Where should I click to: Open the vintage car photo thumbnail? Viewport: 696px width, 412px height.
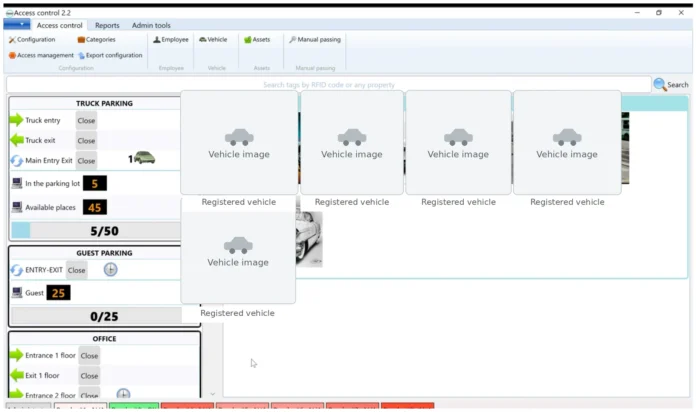tap(309, 239)
